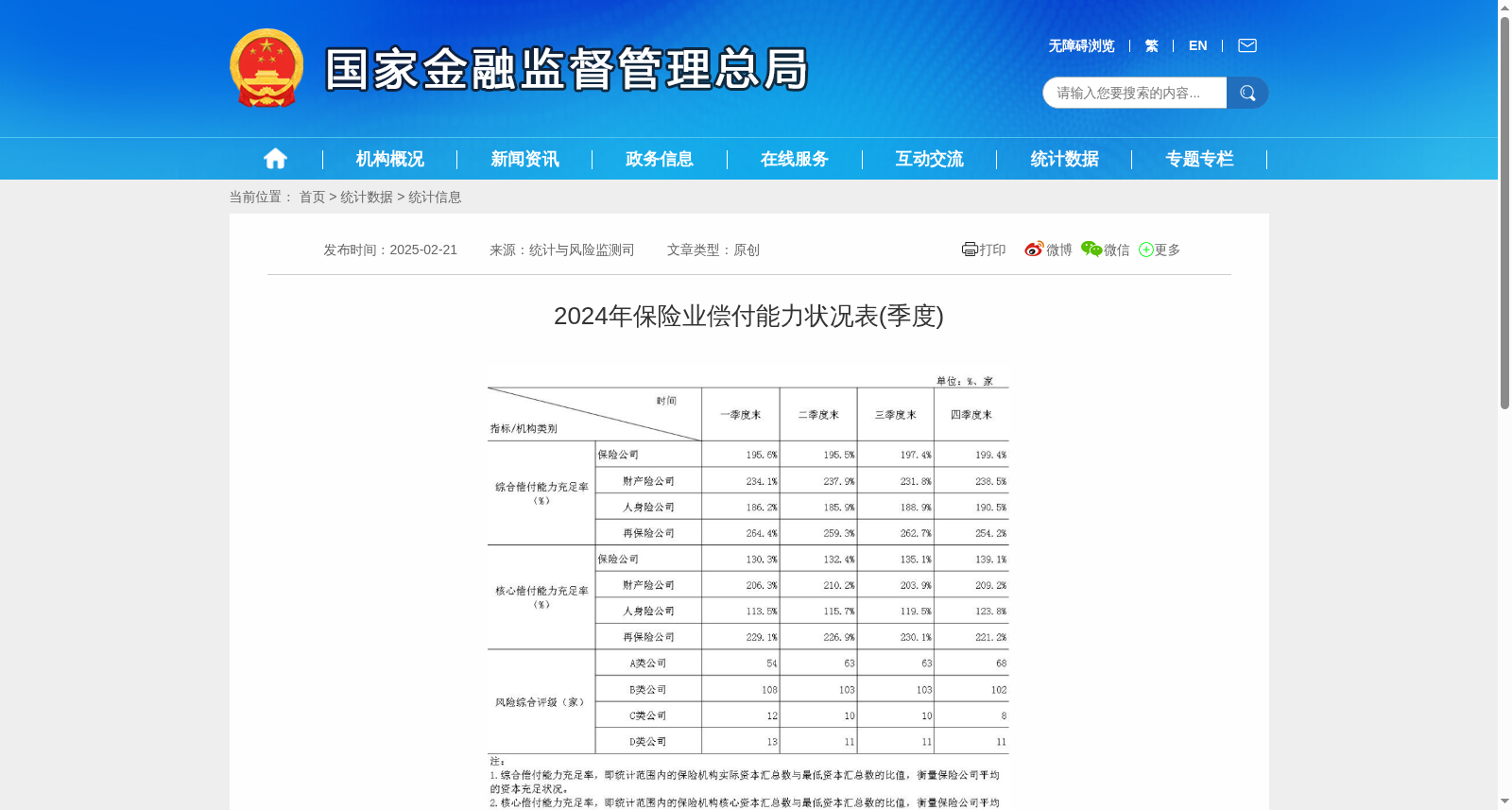Open the mail envelope icon
The height and width of the screenshot is (810, 1512).
click(x=1247, y=45)
